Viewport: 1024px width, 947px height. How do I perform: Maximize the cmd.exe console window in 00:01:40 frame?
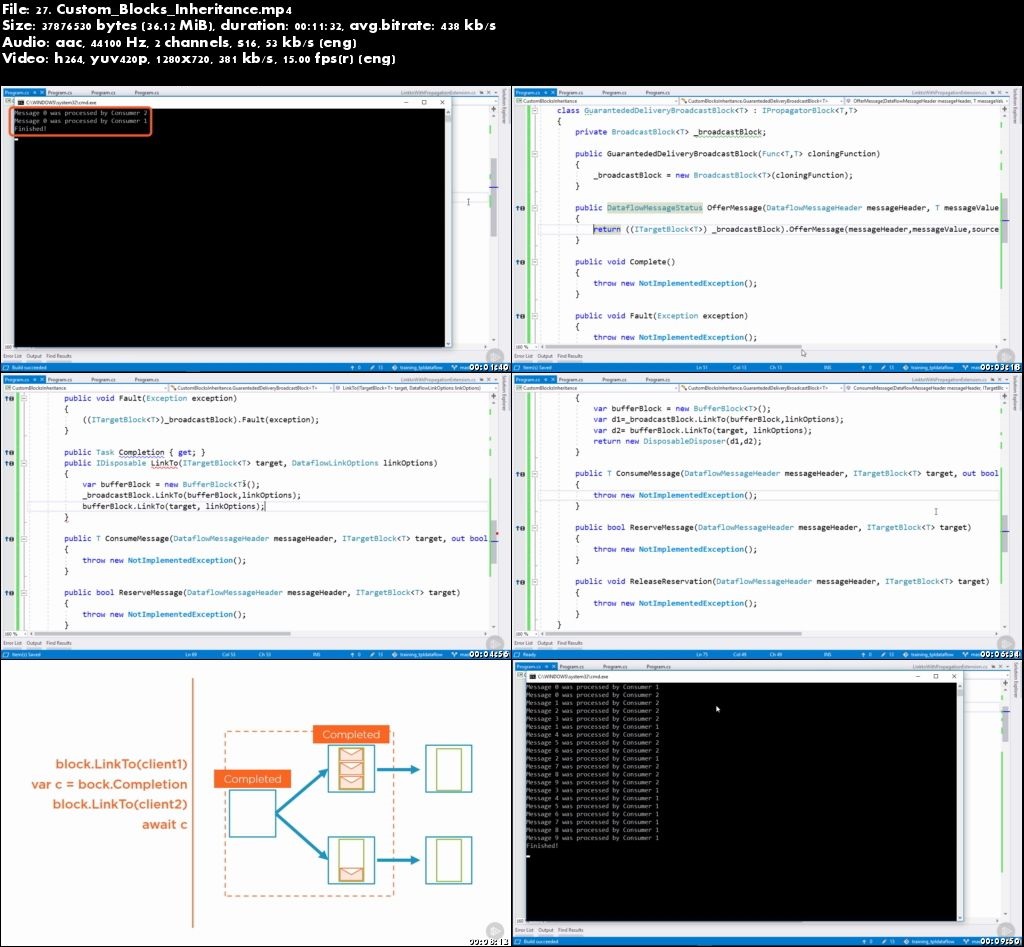point(424,103)
